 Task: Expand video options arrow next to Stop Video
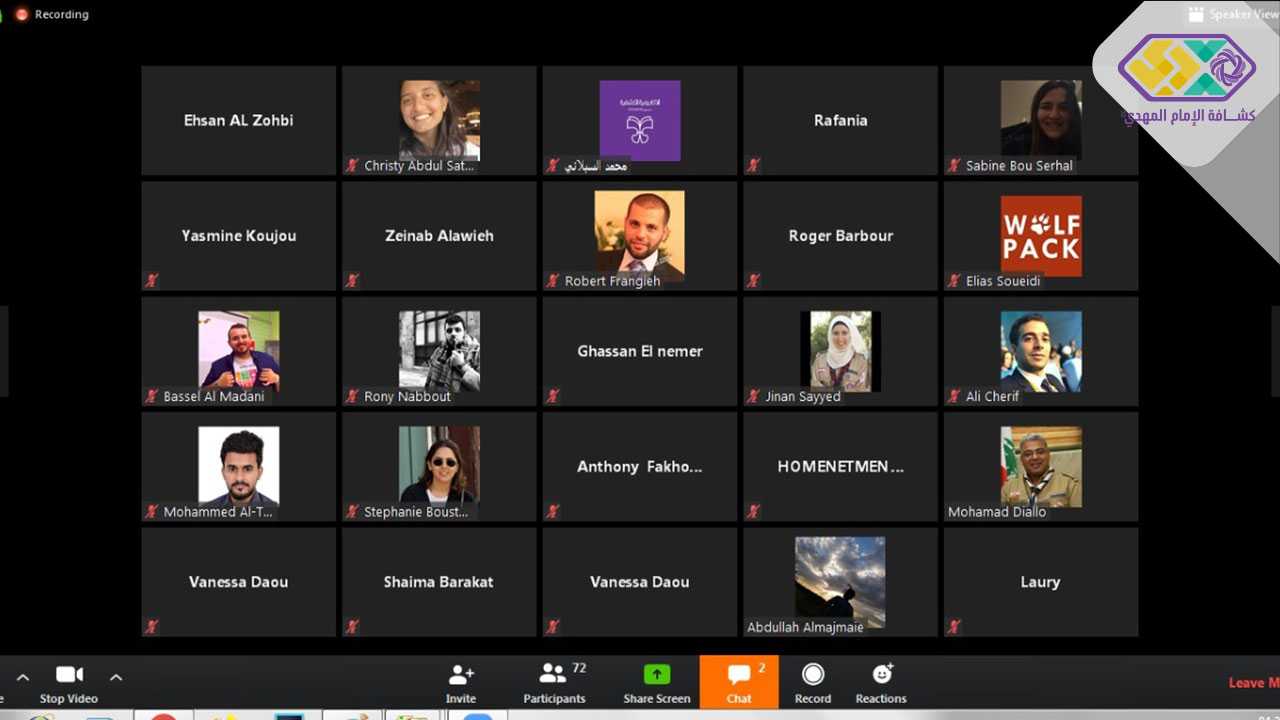[116, 677]
